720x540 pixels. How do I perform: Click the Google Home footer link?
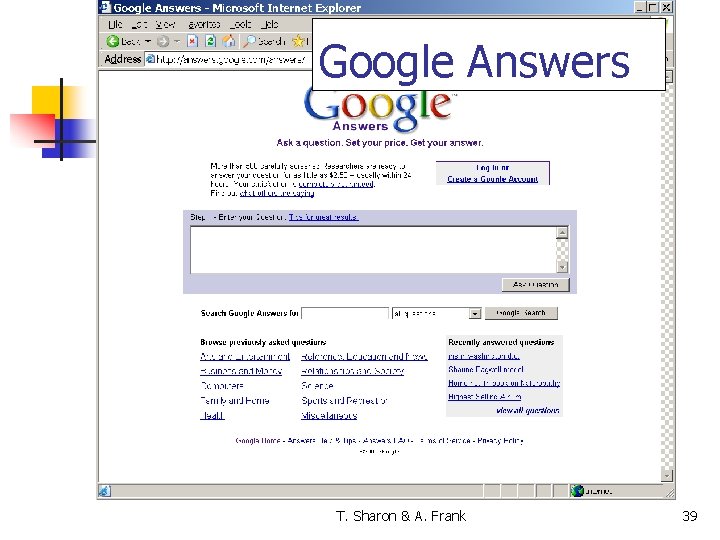(258, 441)
